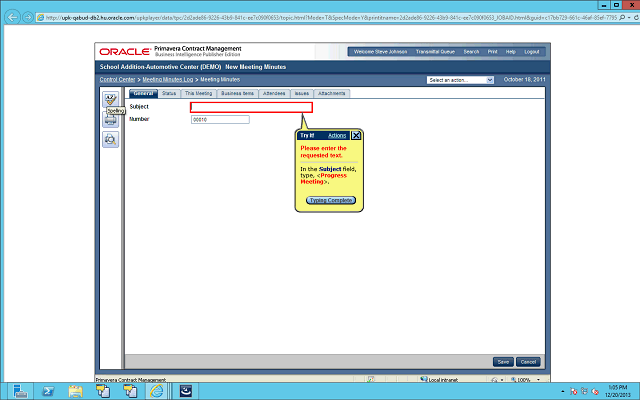Image resolution: width=640 pixels, height=400 pixels.
Task: Run the Spelling check icon
Action: click(x=110, y=99)
